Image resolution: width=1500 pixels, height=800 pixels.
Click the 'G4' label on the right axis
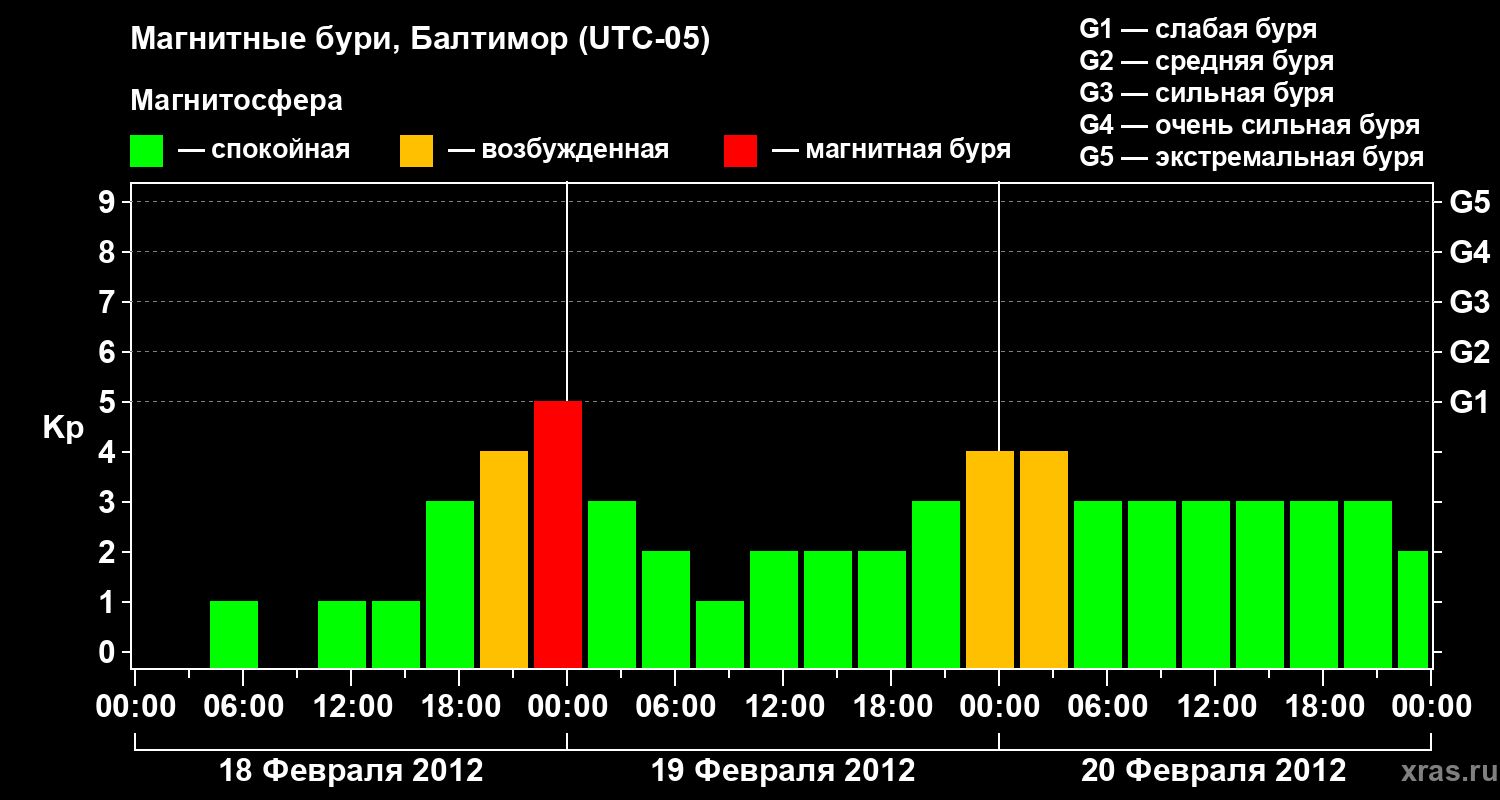1469,252
